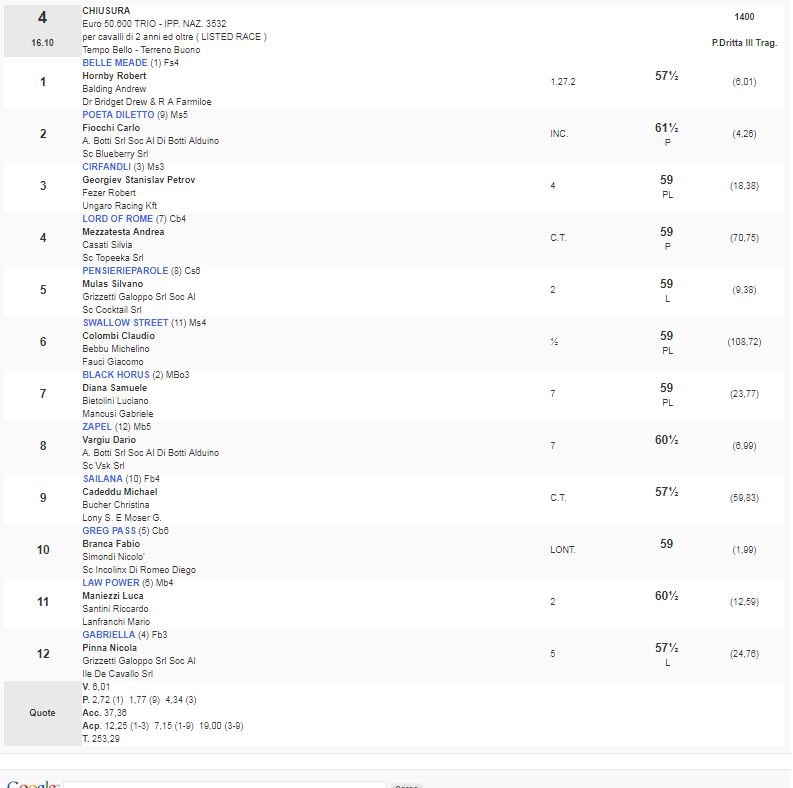The height and width of the screenshot is (788, 793).
Task: Click the Quote label cell
Action: [42, 713]
